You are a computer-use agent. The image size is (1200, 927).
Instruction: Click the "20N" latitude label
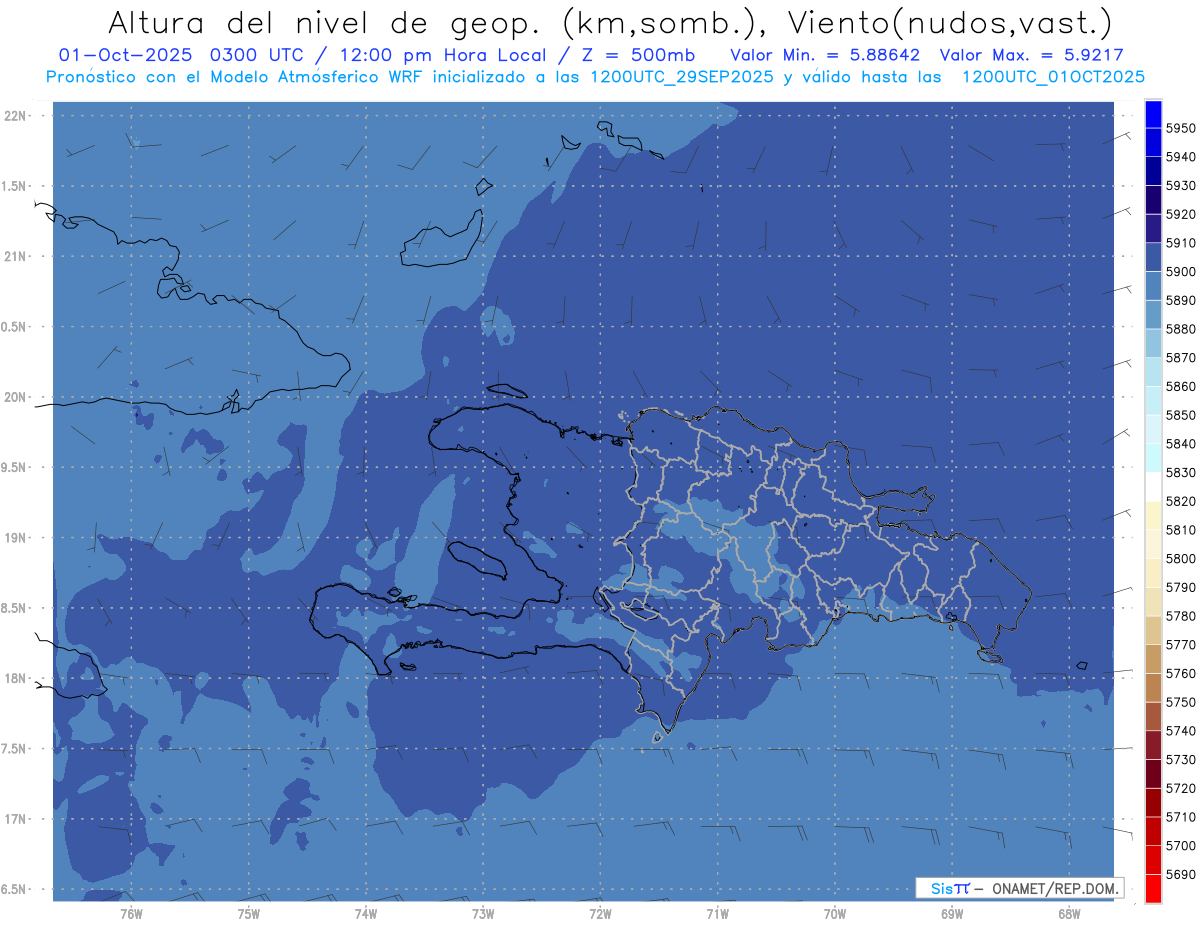[x=14, y=397]
